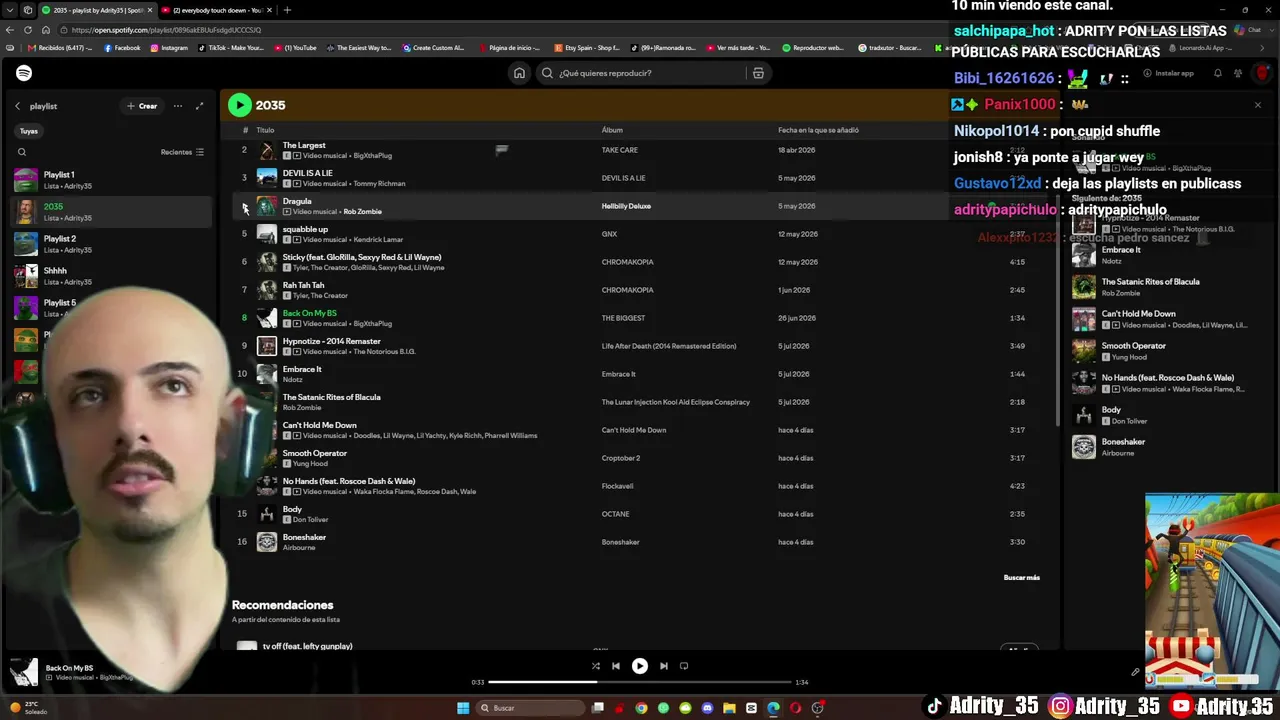Viewport: 1280px width, 720px height.
Task: Seek within the song progress bar
Action: point(640,682)
